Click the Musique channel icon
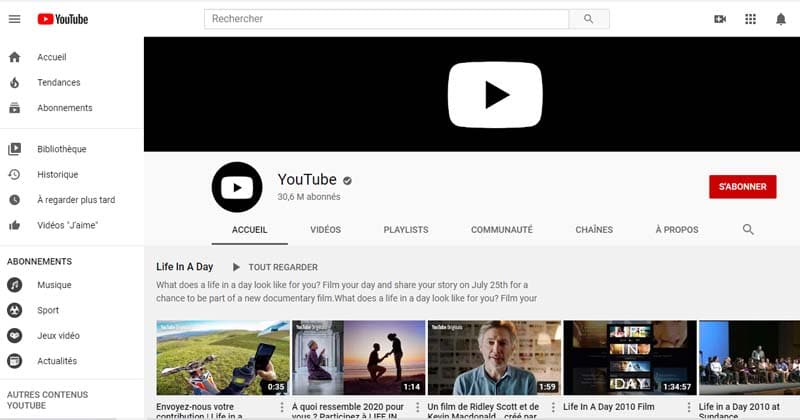Screen dimensions: 800x420 (x=15, y=285)
